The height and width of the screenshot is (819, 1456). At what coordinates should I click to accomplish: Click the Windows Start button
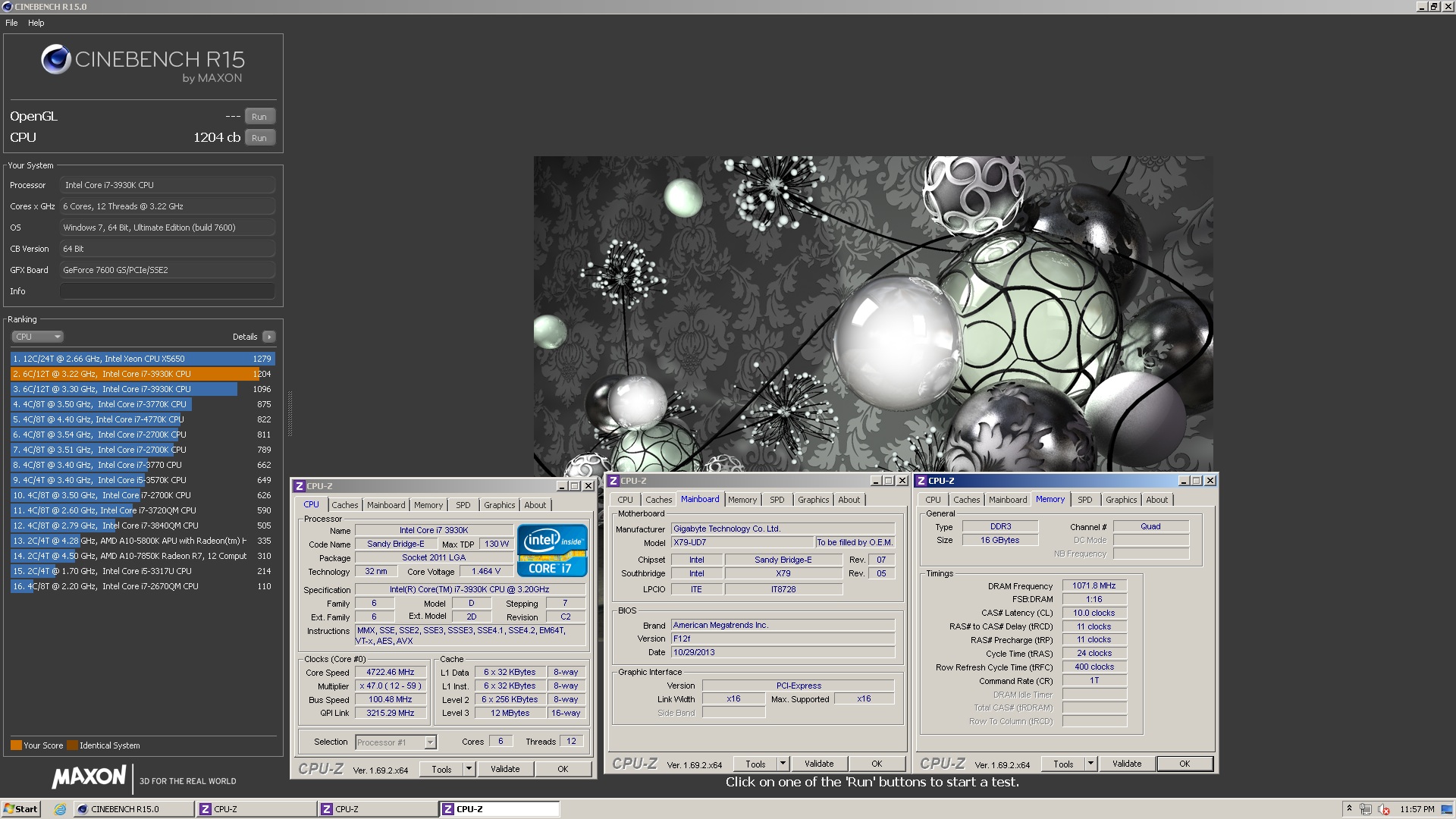pos(20,809)
